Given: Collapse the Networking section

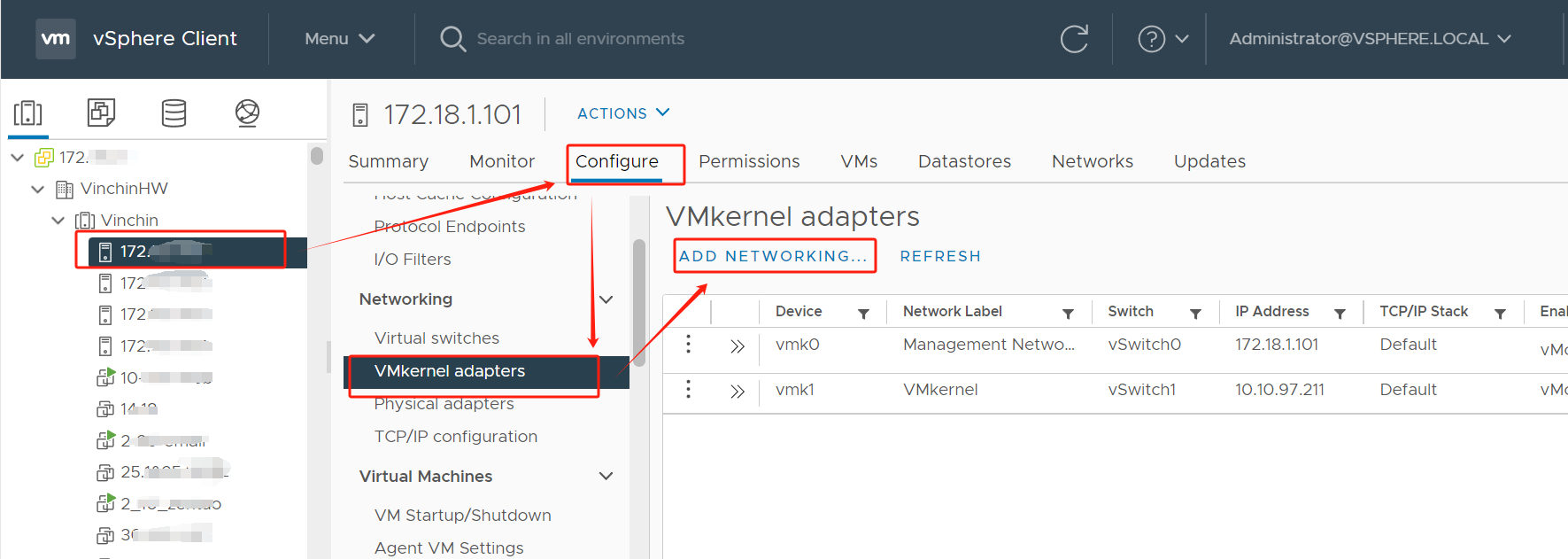Looking at the screenshot, I should point(606,299).
